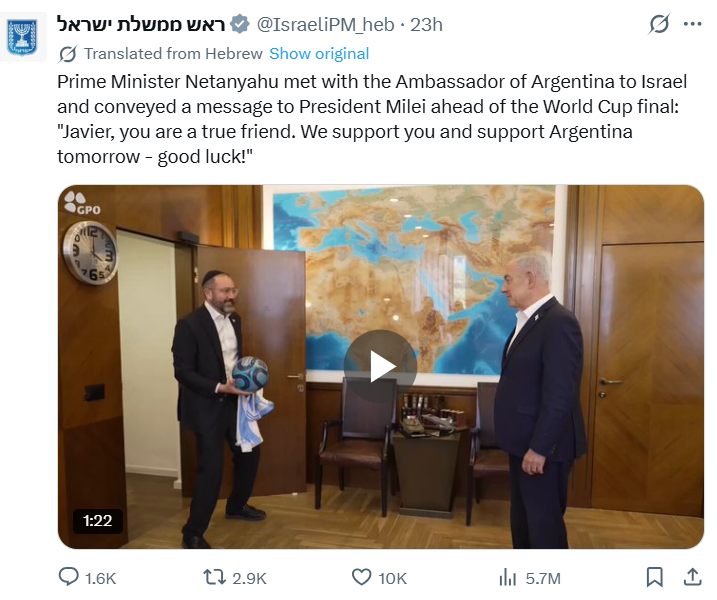The height and width of the screenshot is (600, 717).
Task: View the 1.6K replies count
Action: pyautogui.click(x=101, y=579)
